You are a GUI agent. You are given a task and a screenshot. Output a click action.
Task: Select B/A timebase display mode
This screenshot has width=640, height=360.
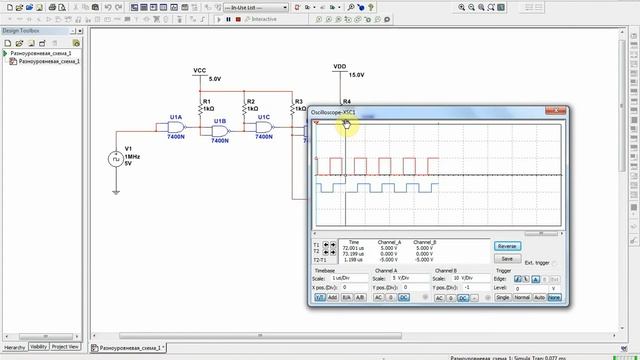tap(346, 298)
